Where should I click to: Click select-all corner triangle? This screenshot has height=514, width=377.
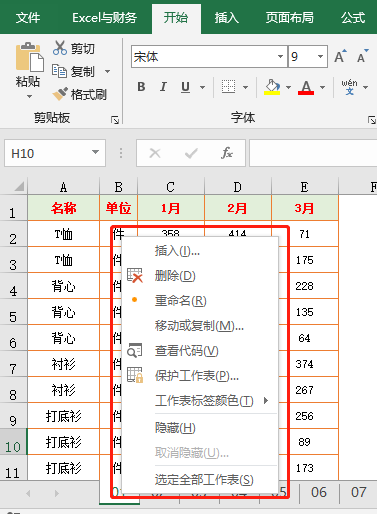20,186
